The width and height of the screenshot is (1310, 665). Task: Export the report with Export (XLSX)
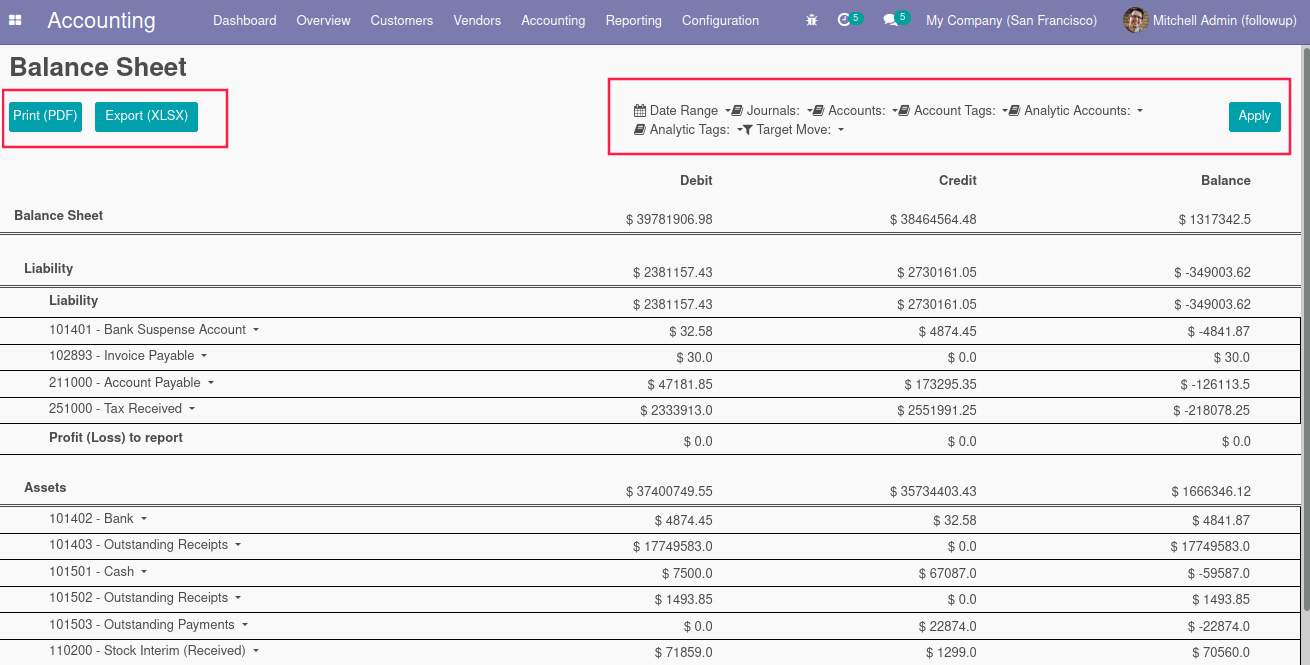(146, 116)
